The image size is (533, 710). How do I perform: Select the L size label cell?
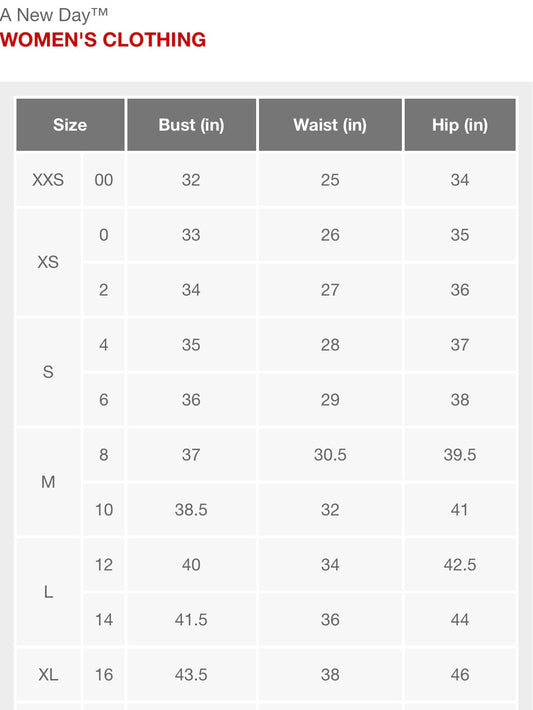click(x=48, y=592)
